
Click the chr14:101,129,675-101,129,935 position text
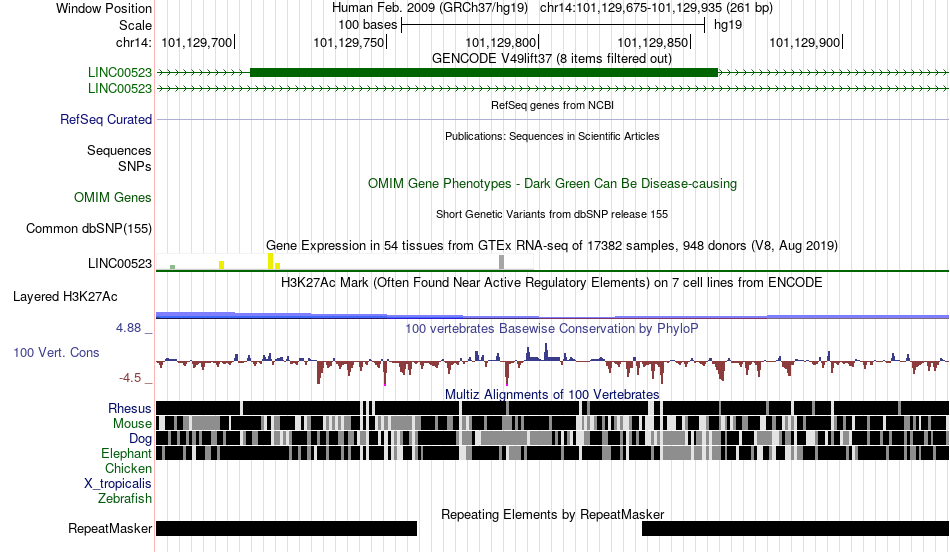coord(656,8)
